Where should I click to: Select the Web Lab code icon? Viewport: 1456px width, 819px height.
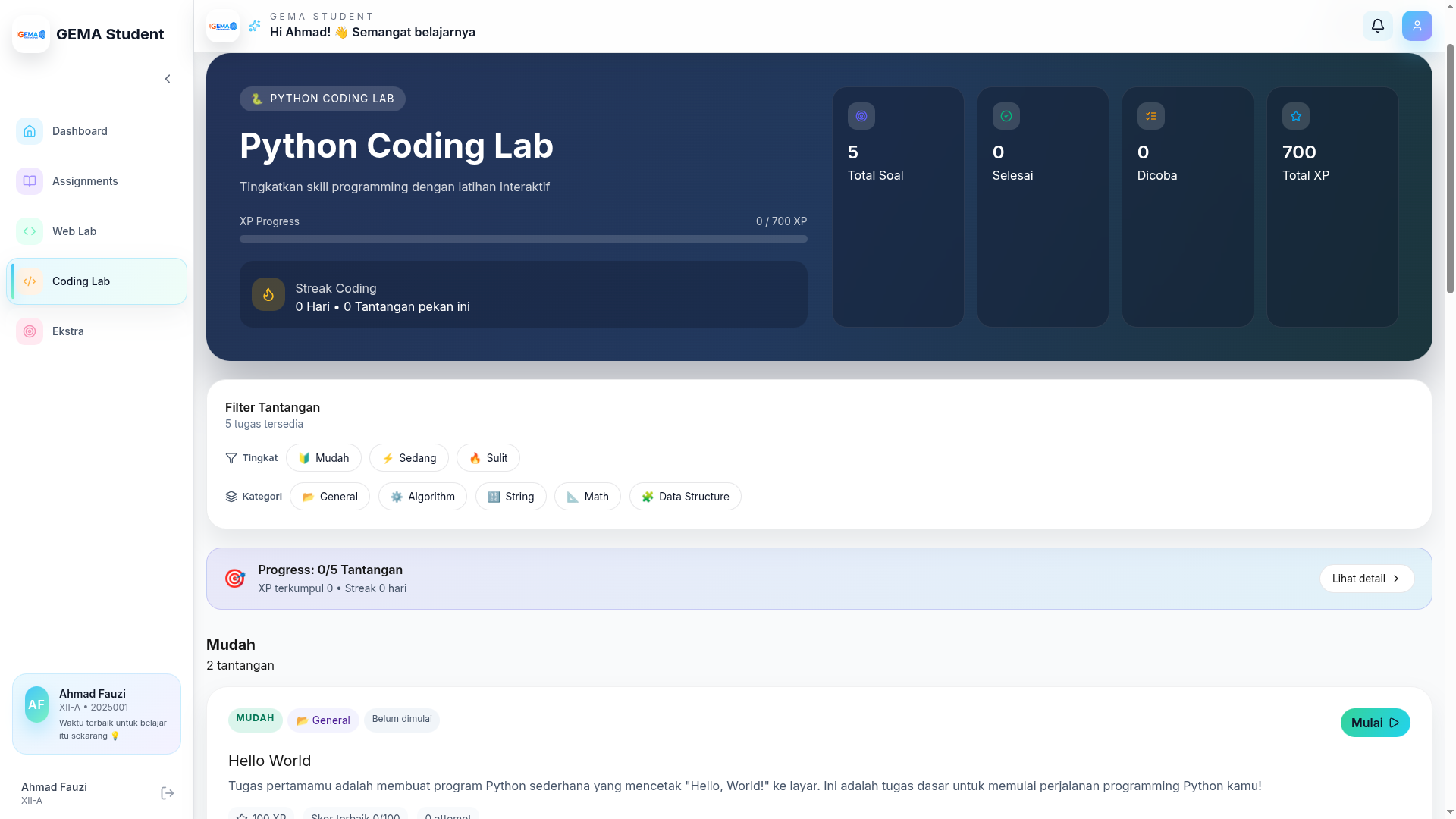click(29, 231)
